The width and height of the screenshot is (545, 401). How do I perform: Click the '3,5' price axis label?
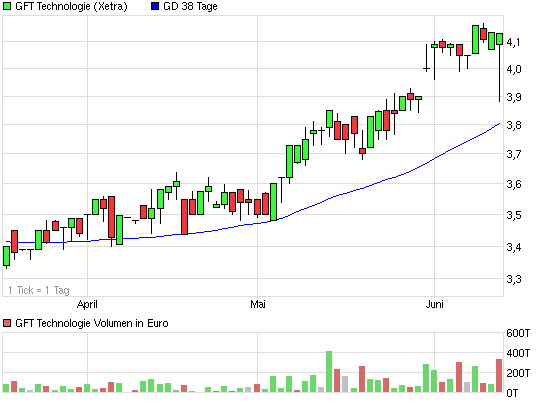click(x=514, y=215)
